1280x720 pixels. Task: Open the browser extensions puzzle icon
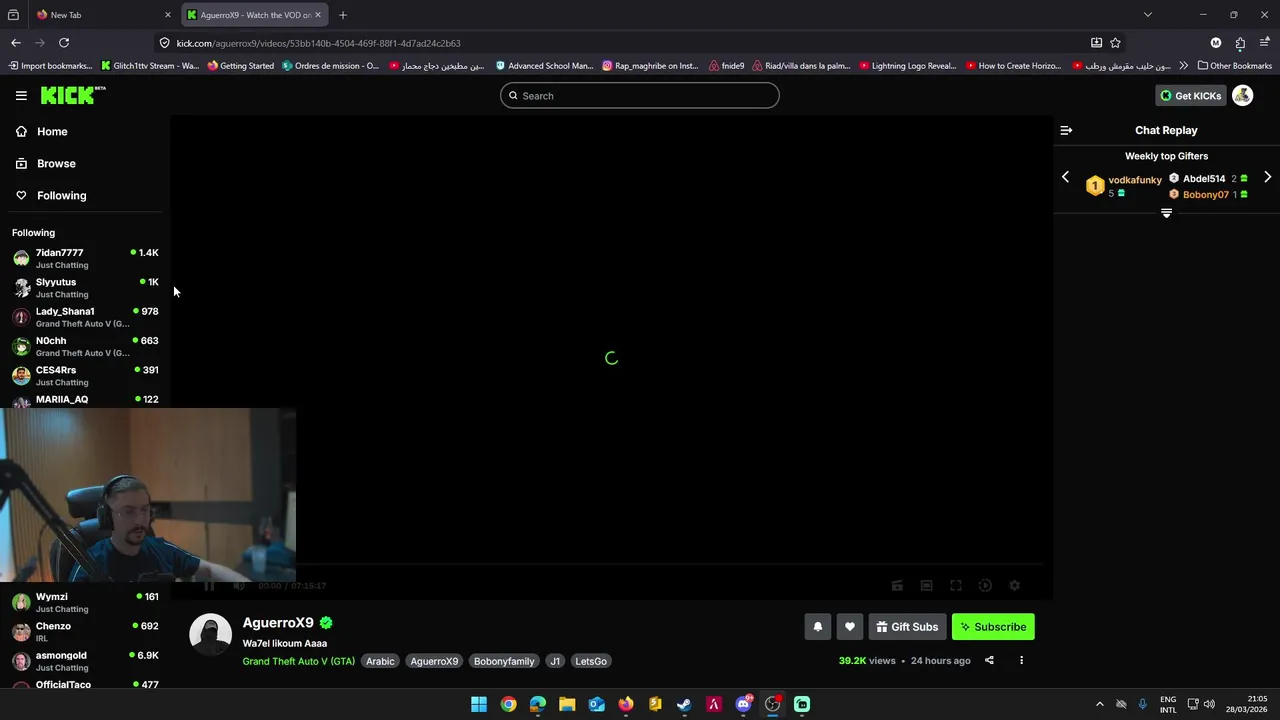click(x=1240, y=43)
